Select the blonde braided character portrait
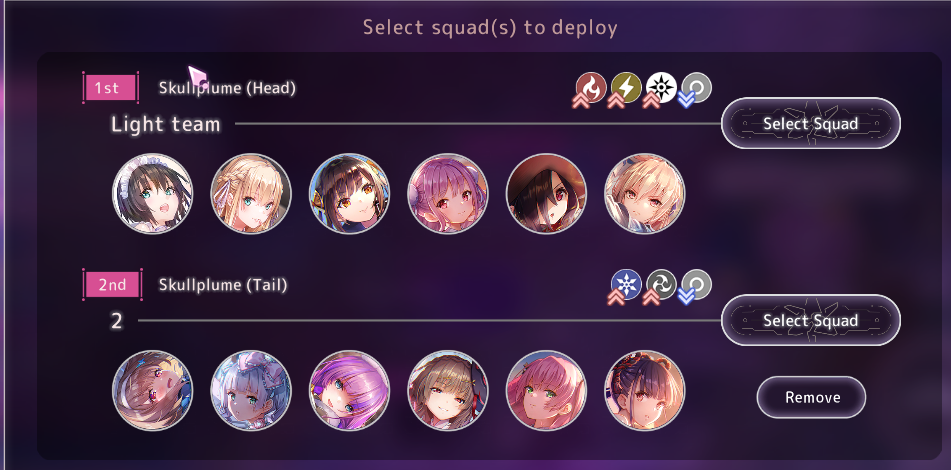951x470 pixels. click(251, 193)
